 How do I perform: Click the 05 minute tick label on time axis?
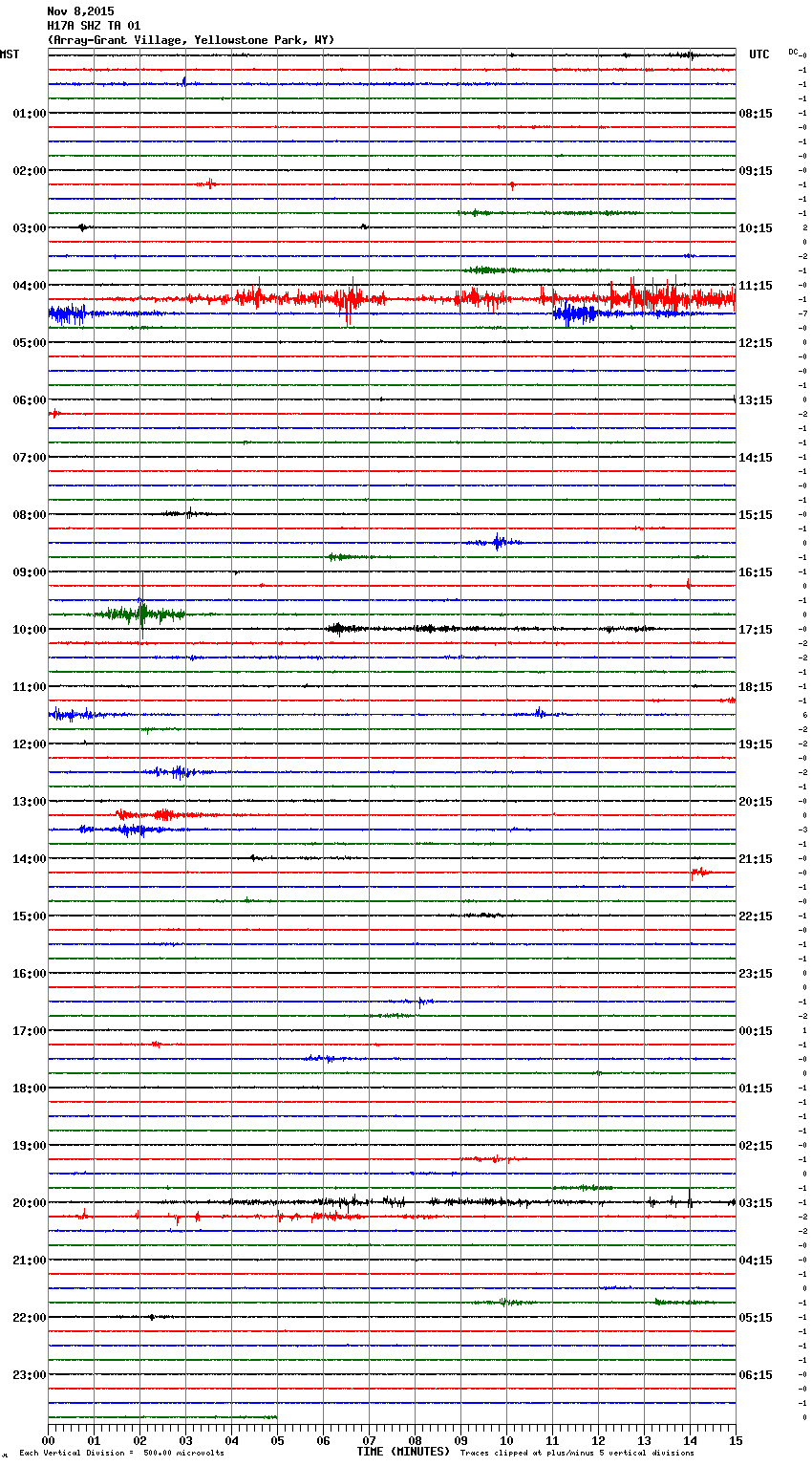coord(278,1441)
